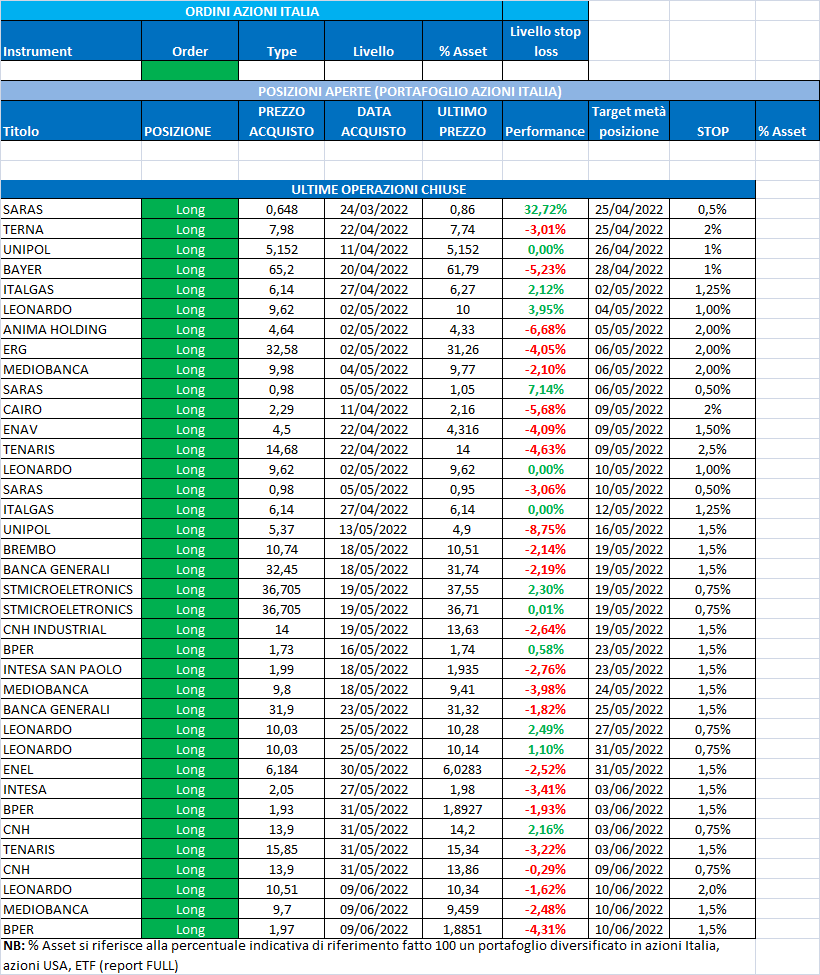Click the BREMBO title cell
This screenshot has height=975, width=820.
(71, 549)
